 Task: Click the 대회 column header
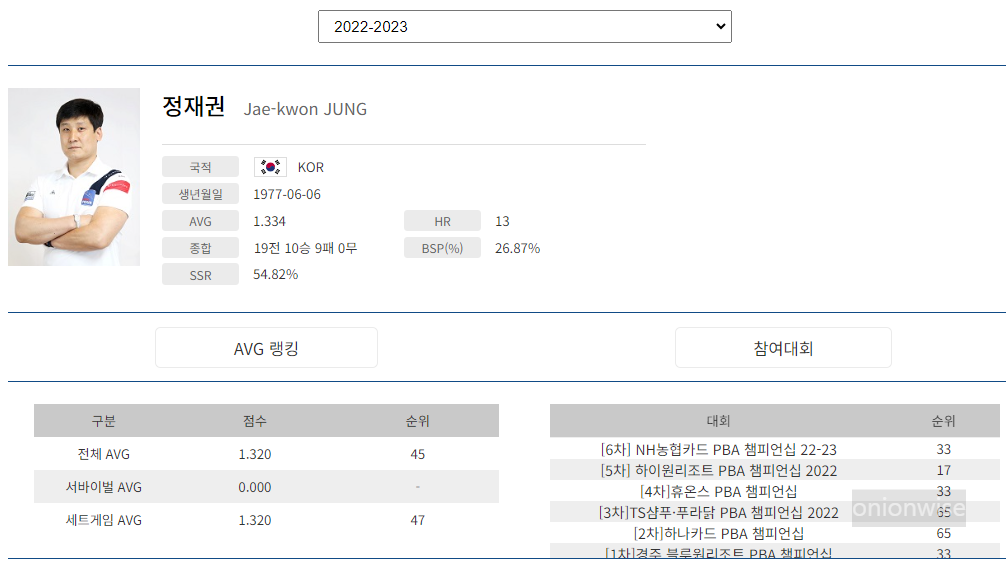click(x=719, y=421)
